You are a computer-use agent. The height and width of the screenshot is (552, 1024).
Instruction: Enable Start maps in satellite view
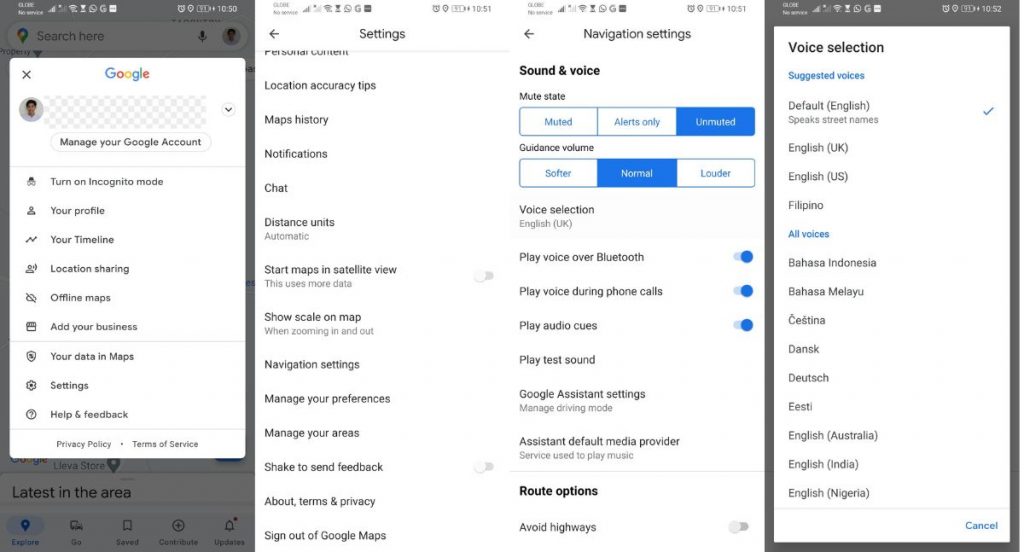(484, 276)
